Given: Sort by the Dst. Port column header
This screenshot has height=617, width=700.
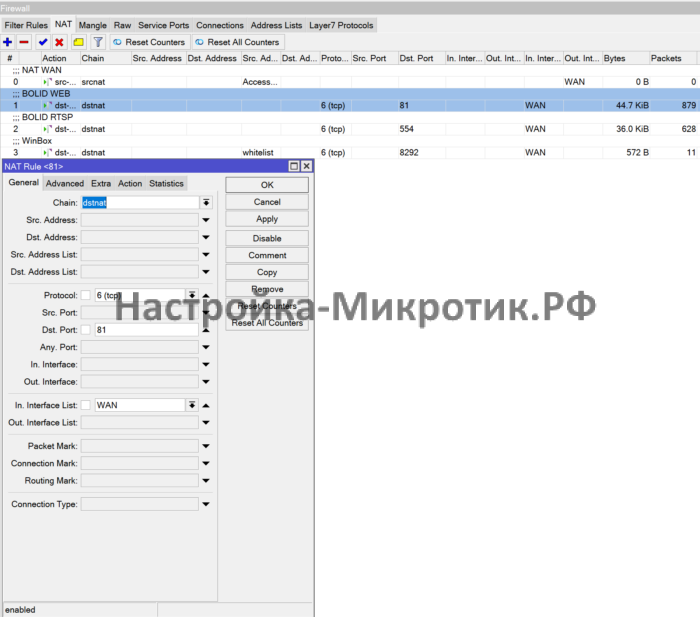Looking at the screenshot, I should [421, 58].
